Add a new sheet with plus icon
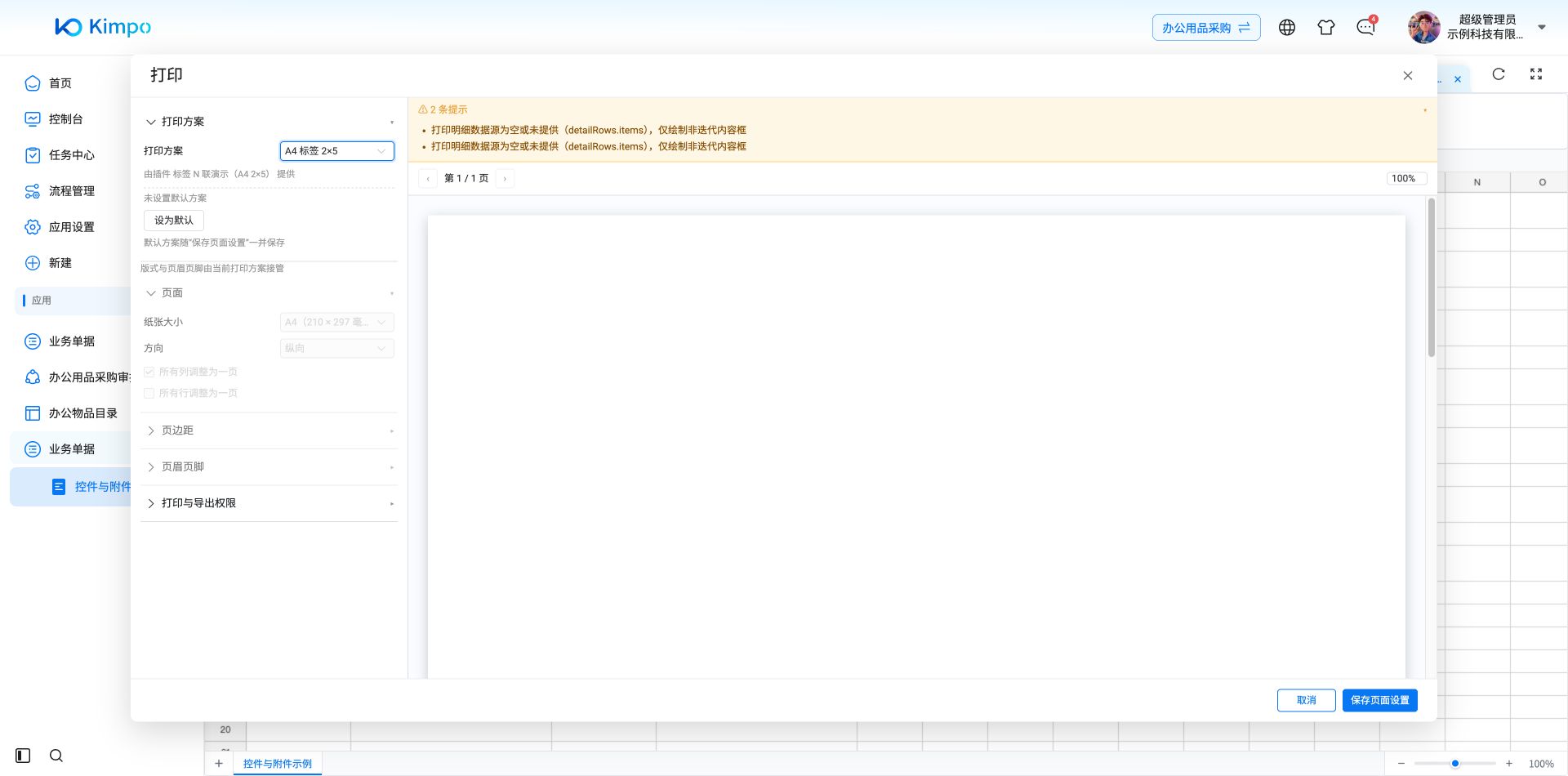The height and width of the screenshot is (776, 1568). click(219, 764)
